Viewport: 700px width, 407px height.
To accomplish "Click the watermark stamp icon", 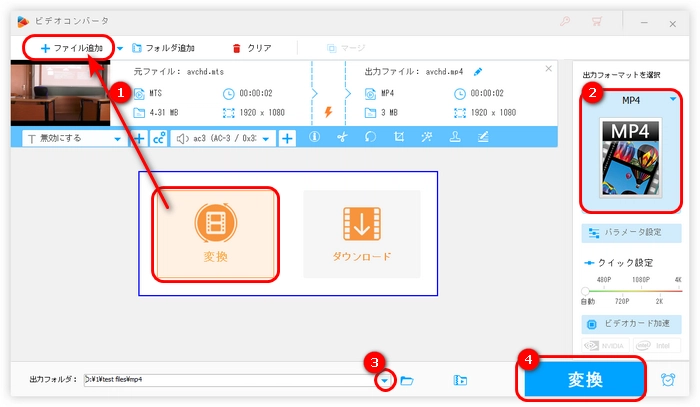I will coord(455,138).
